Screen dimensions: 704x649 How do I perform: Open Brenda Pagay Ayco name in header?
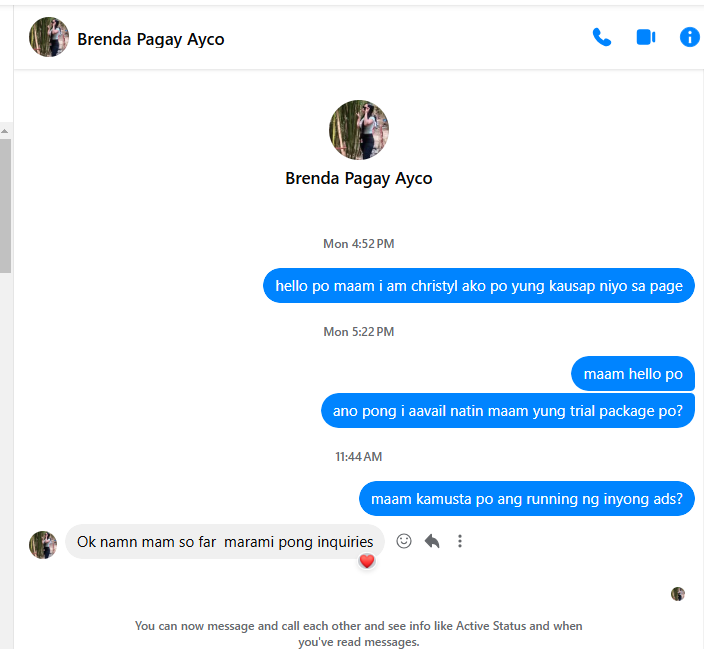[151, 40]
